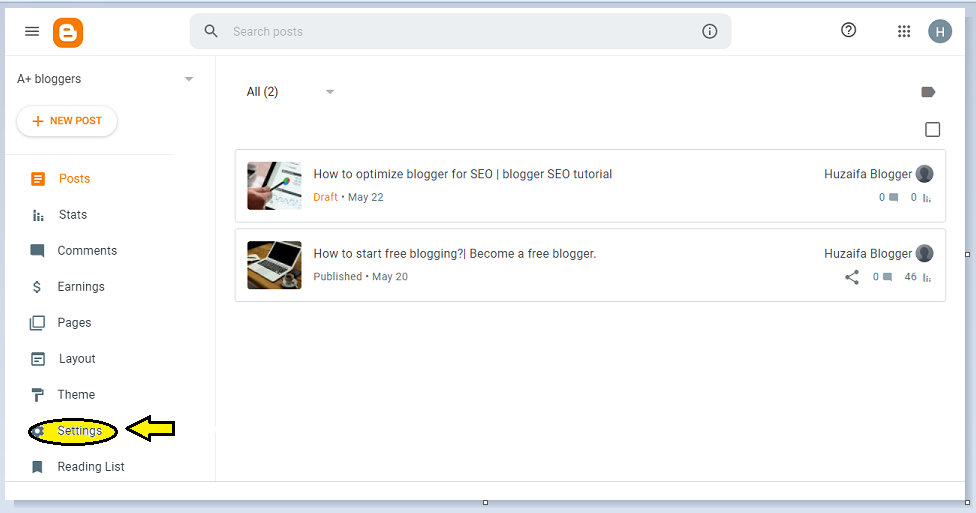976x513 pixels.
Task: Open free blogging post laptop thumbnail
Action: [x=274, y=265]
